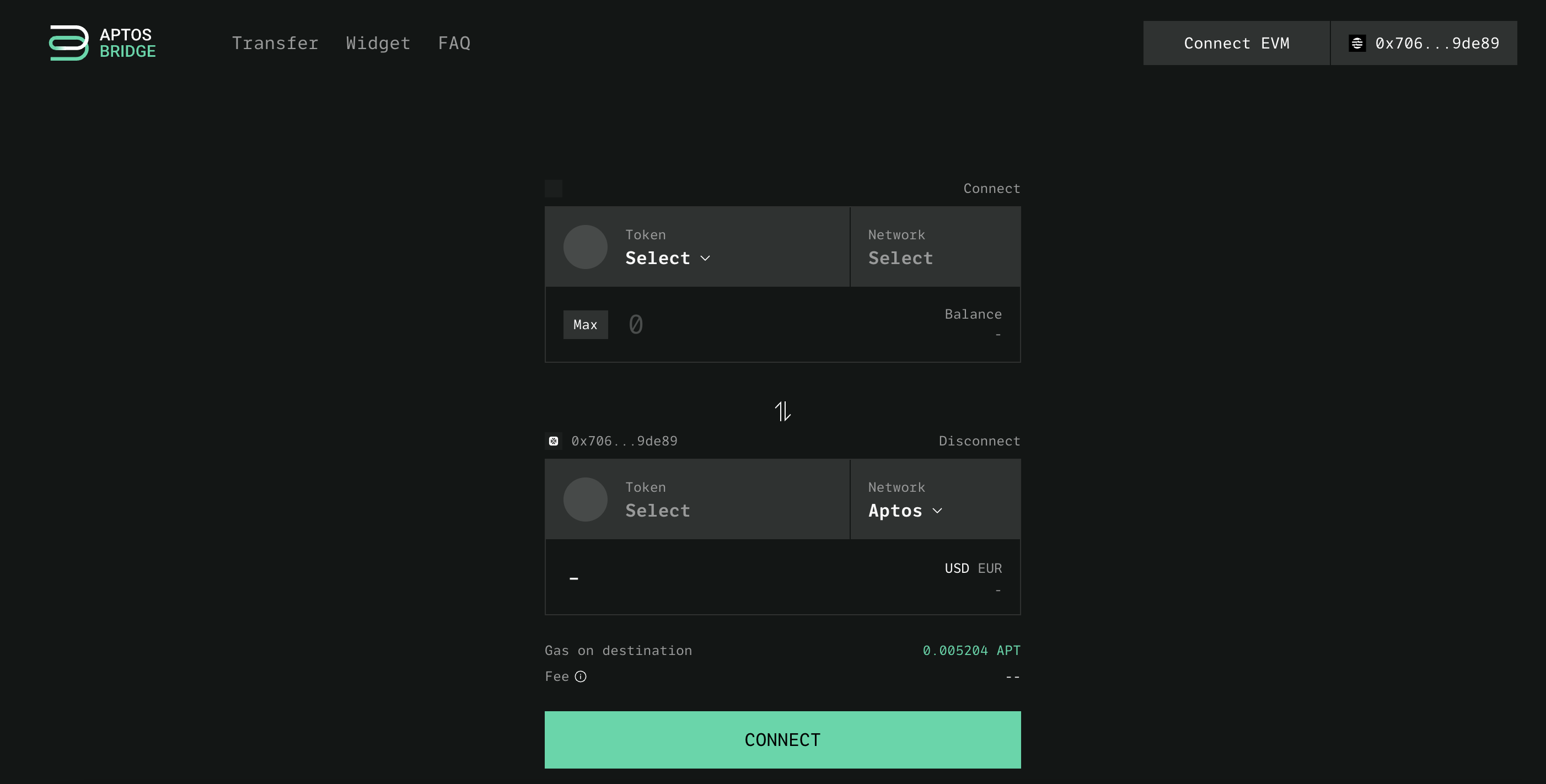Open the Transfer tab
Screen dimensions: 1546x784
pyautogui.click(x=275, y=42)
